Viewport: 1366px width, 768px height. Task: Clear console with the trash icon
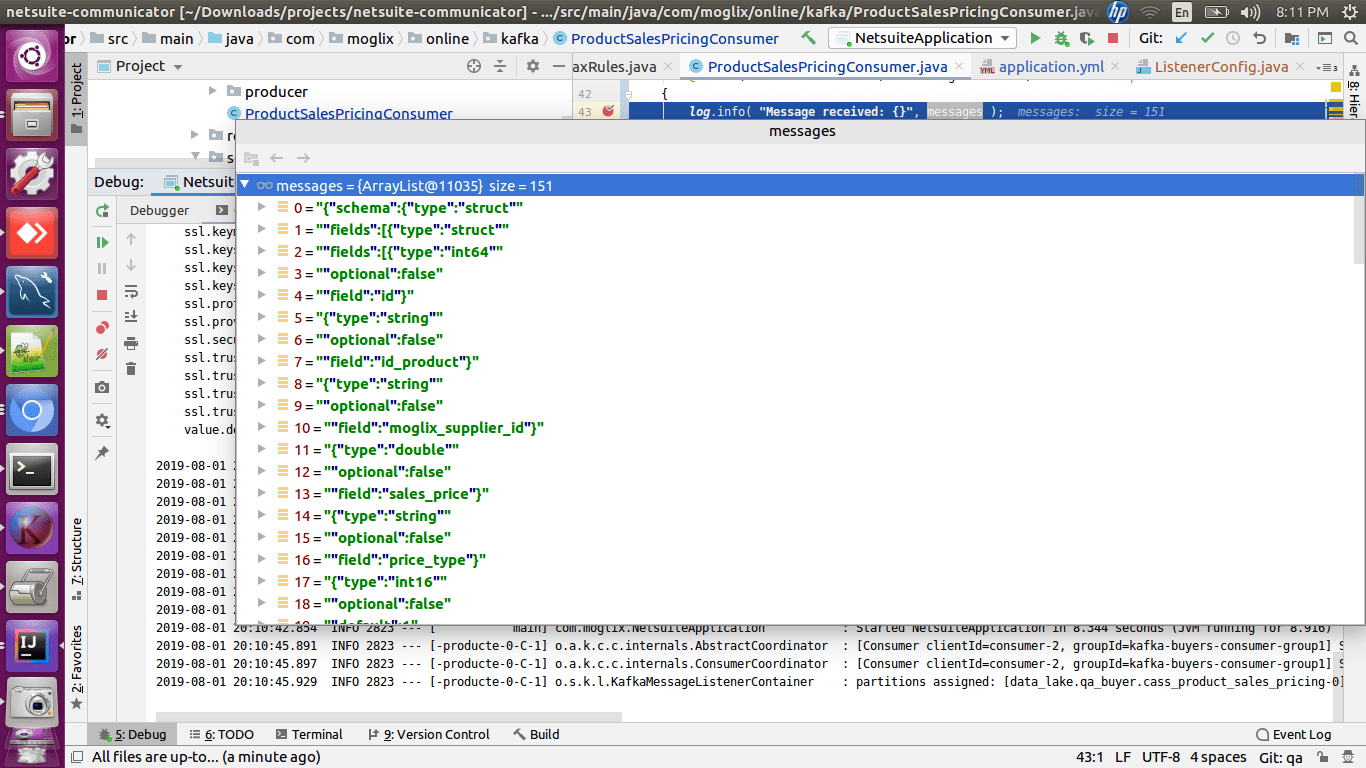pyautogui.click(x=131, y=369)
